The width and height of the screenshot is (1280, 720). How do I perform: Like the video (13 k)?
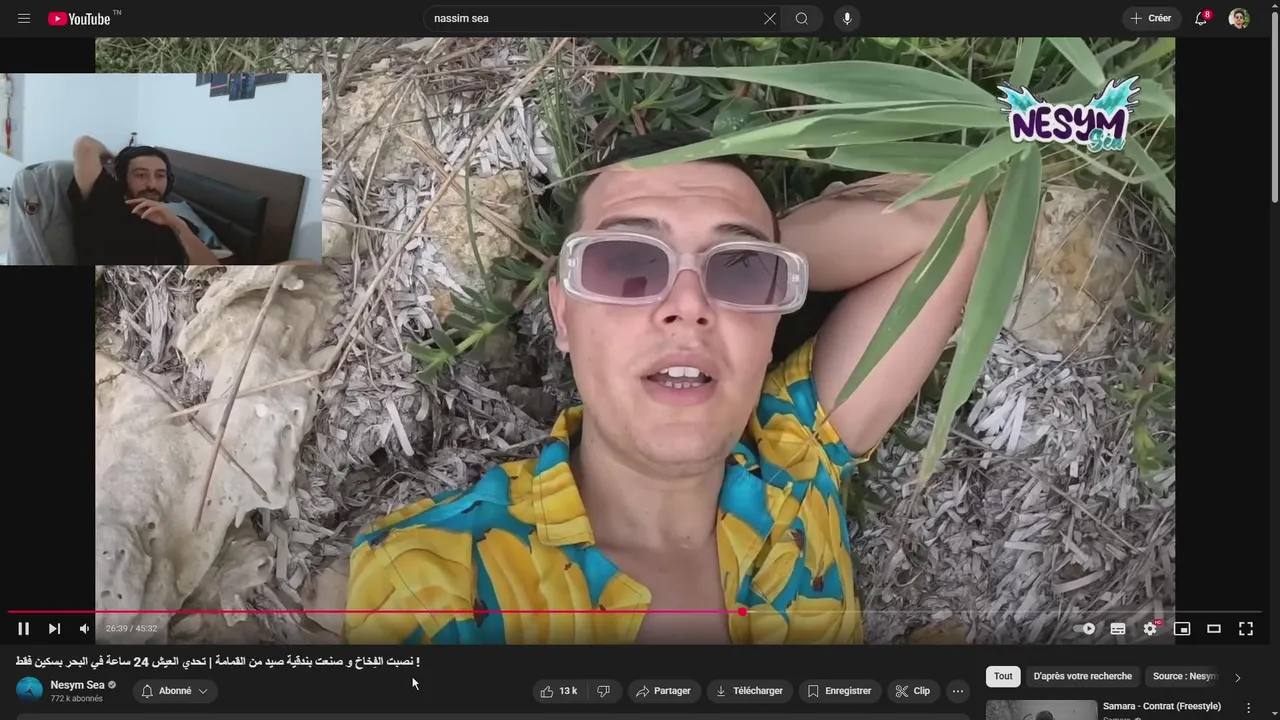point(559,691)
